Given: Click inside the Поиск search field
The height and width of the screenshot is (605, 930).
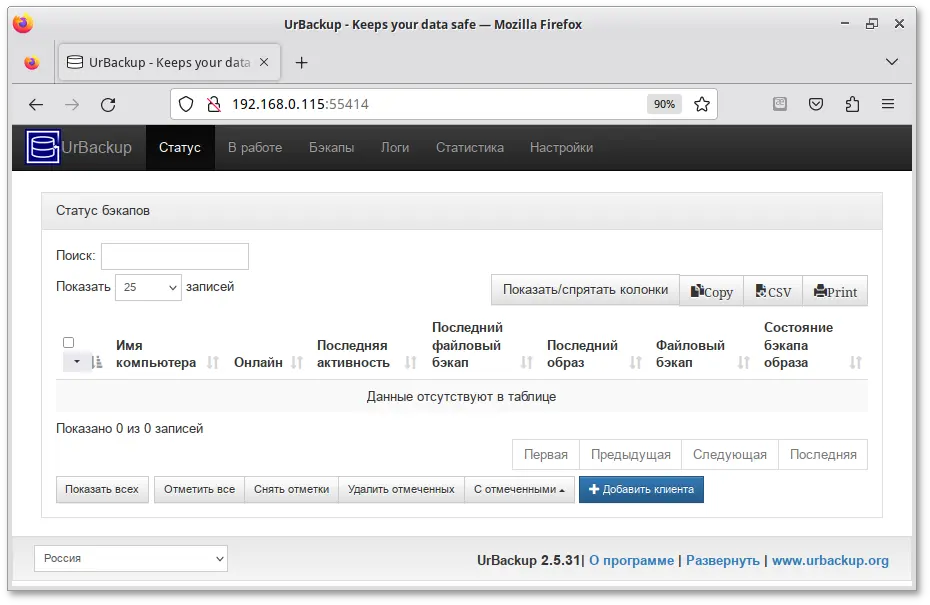Looking at the screenshot, I should coord(175,256).
